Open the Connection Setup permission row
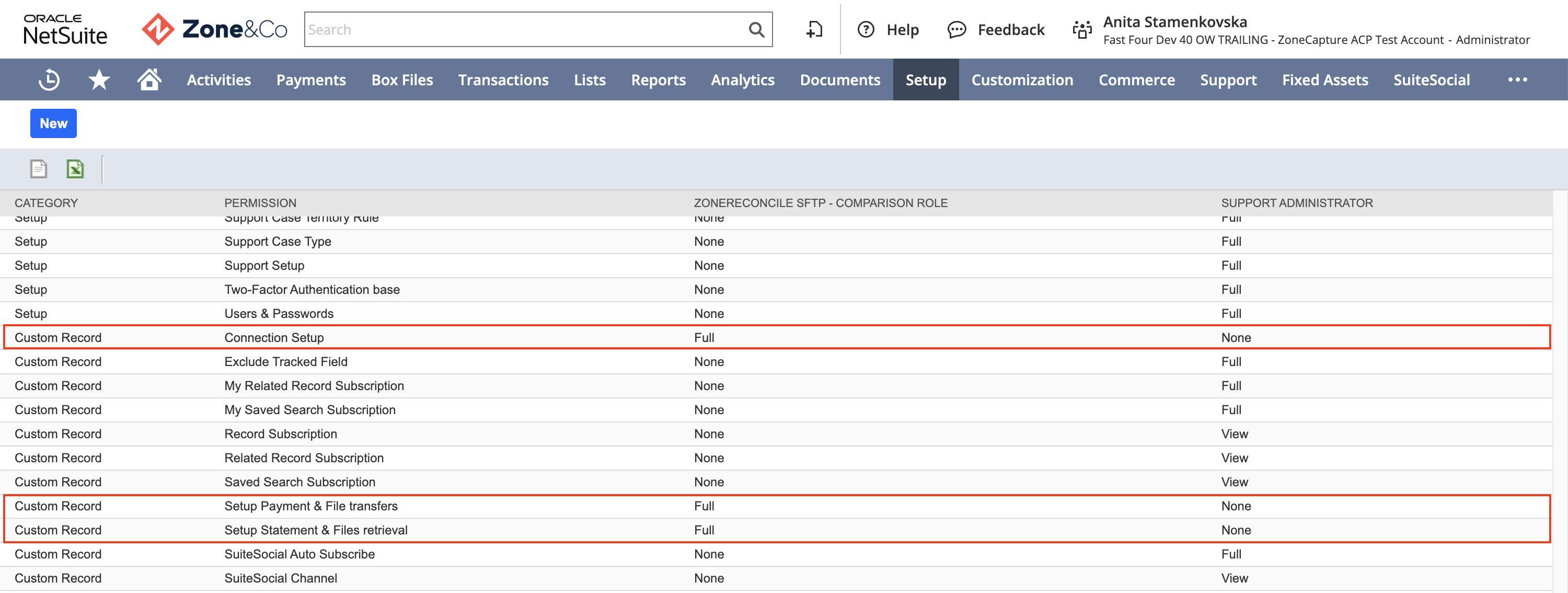Viewport: 1568px width, 593px height. (273, 337)
